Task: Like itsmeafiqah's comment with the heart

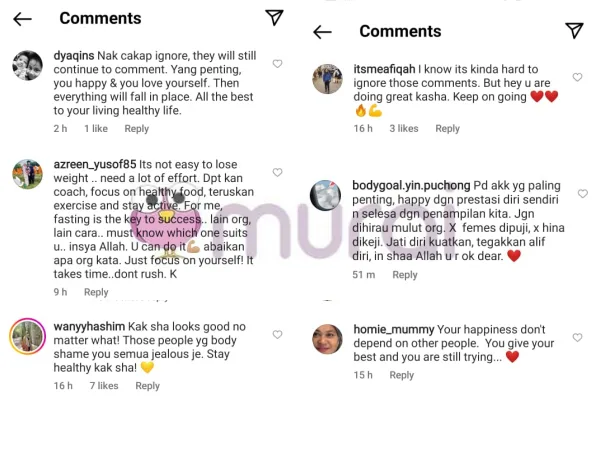Action: coord(577,77)
